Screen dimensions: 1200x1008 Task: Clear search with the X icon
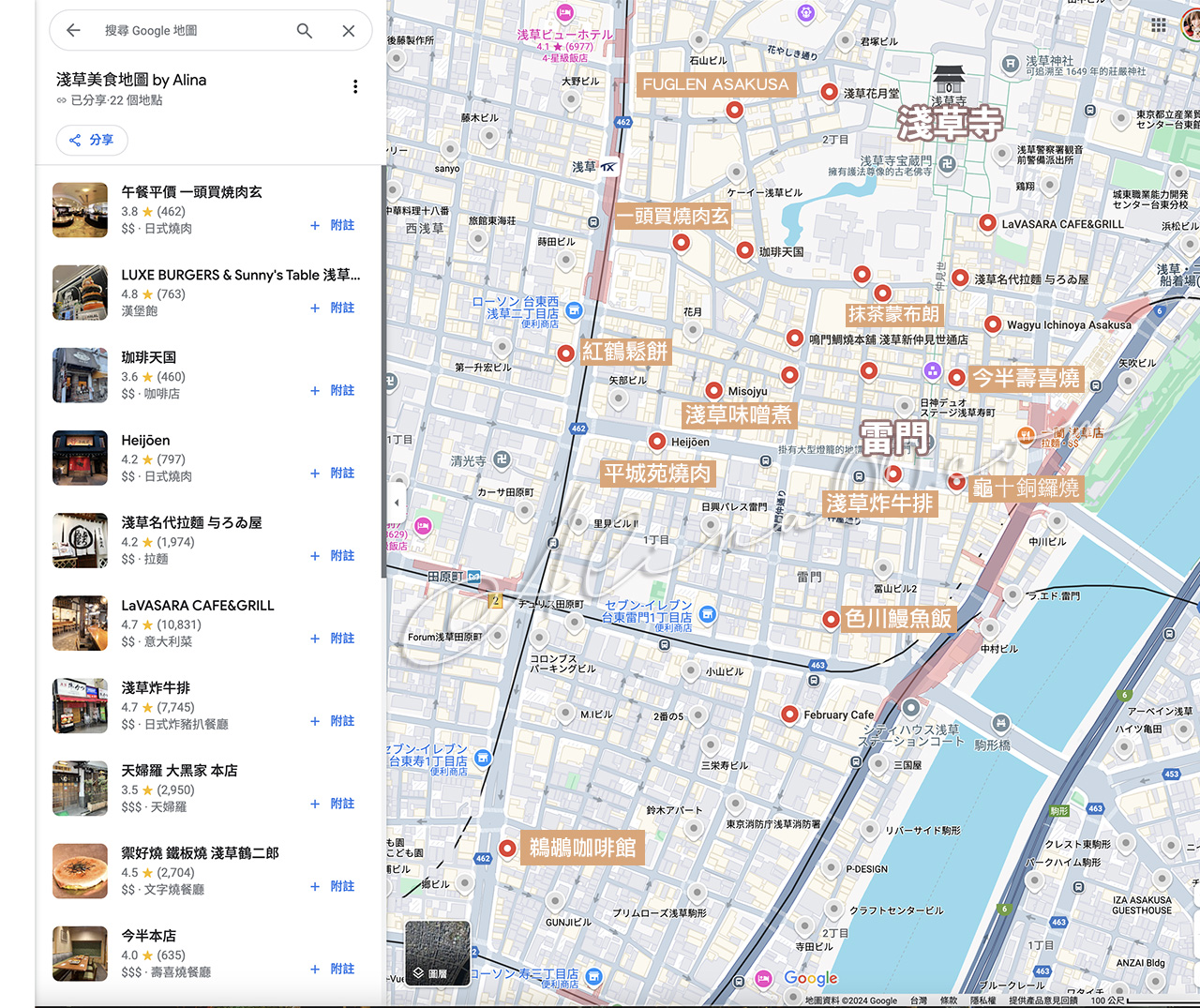(x=349, y=31)
